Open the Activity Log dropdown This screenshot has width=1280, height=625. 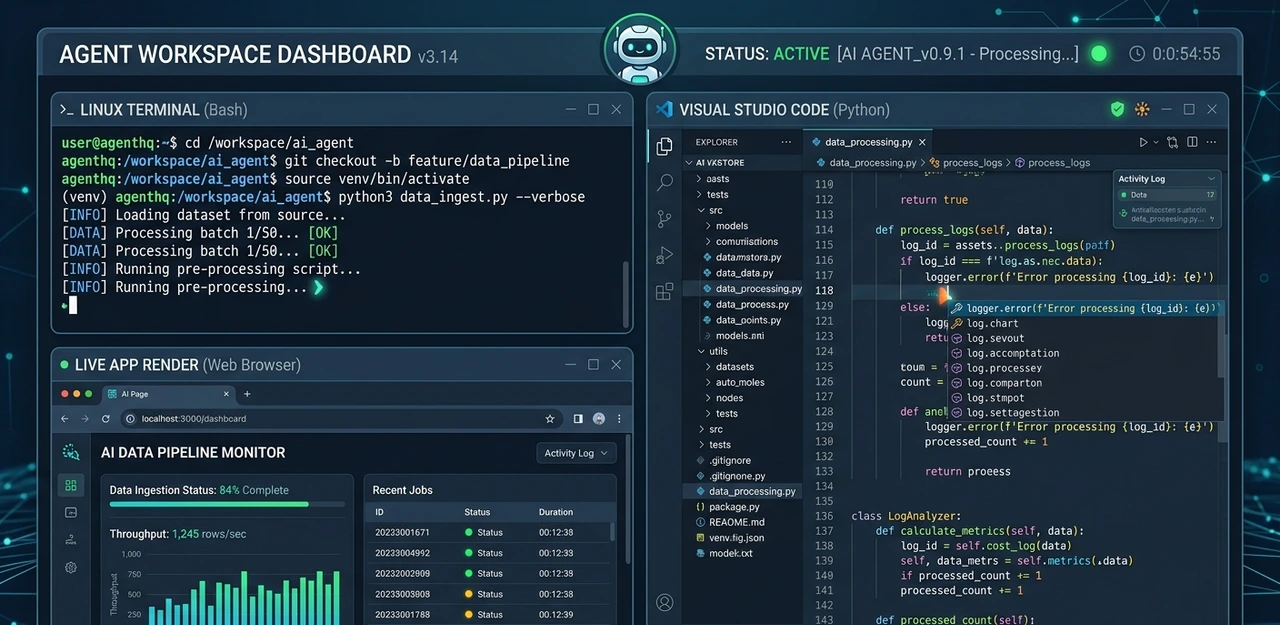[576, 453]
